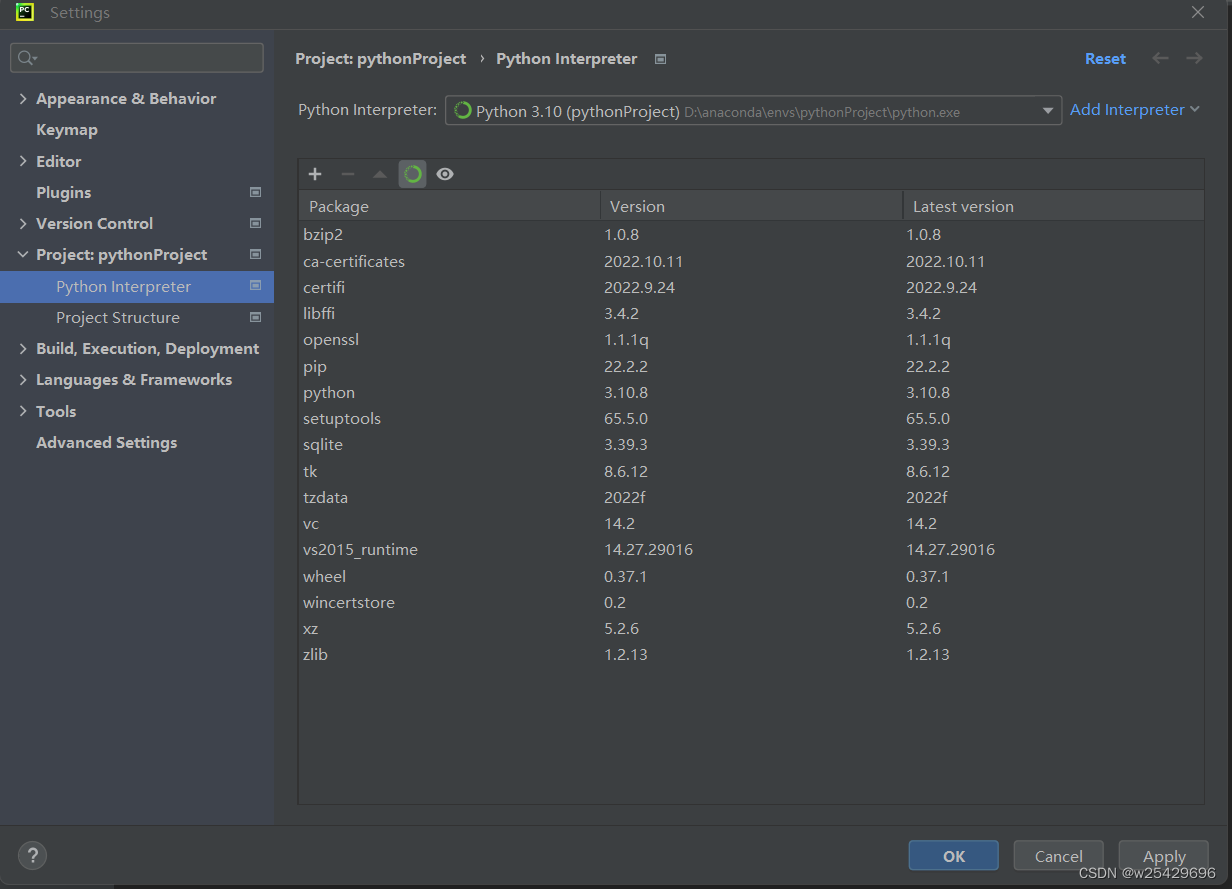Toggle the Use Conda Package Manager icon
The image size is (1232, 889).
[412, 173]
